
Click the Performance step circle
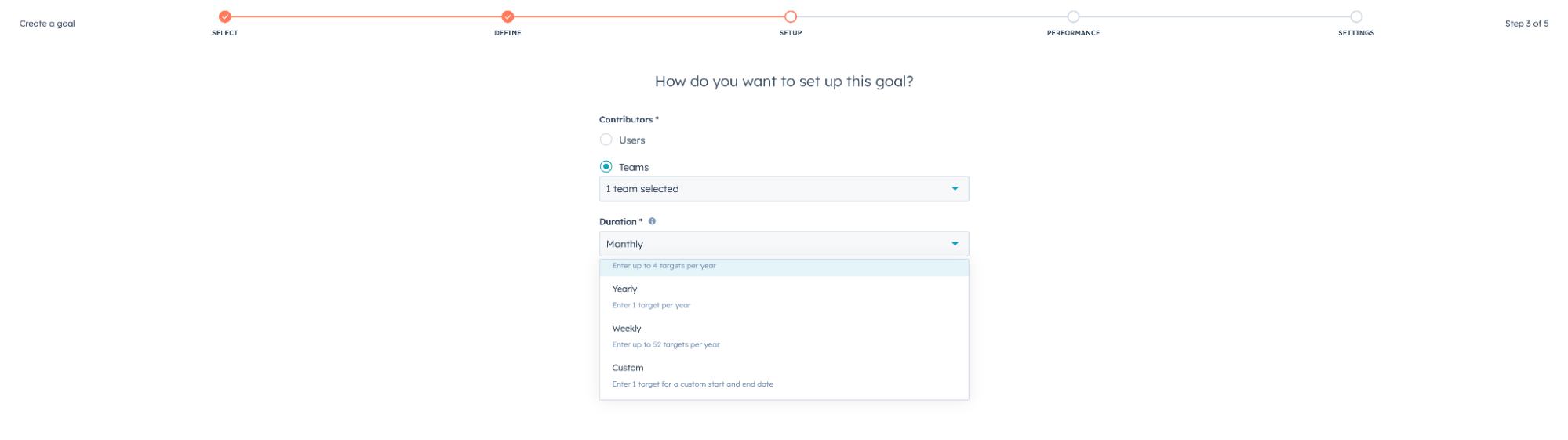[1073, 16]
